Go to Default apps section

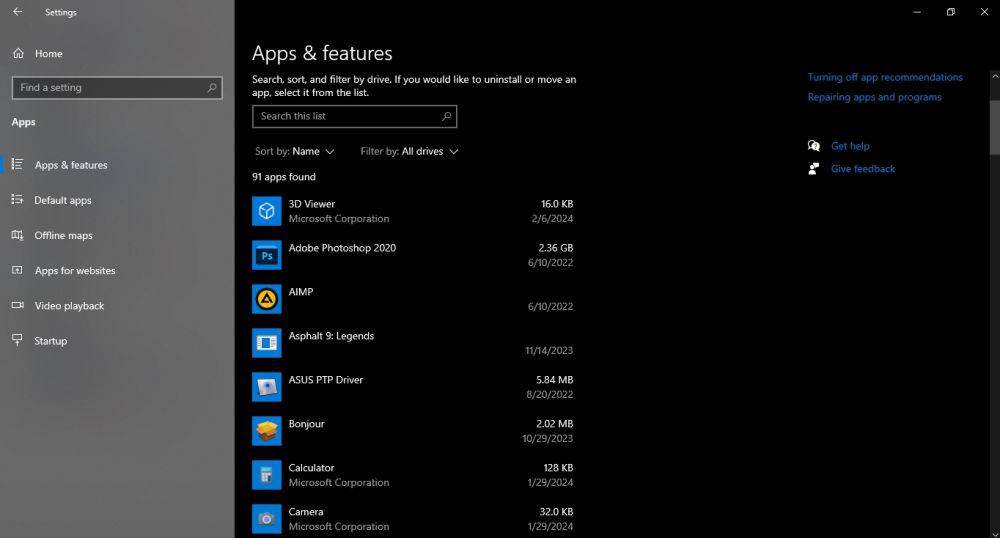tap(62, 200)
